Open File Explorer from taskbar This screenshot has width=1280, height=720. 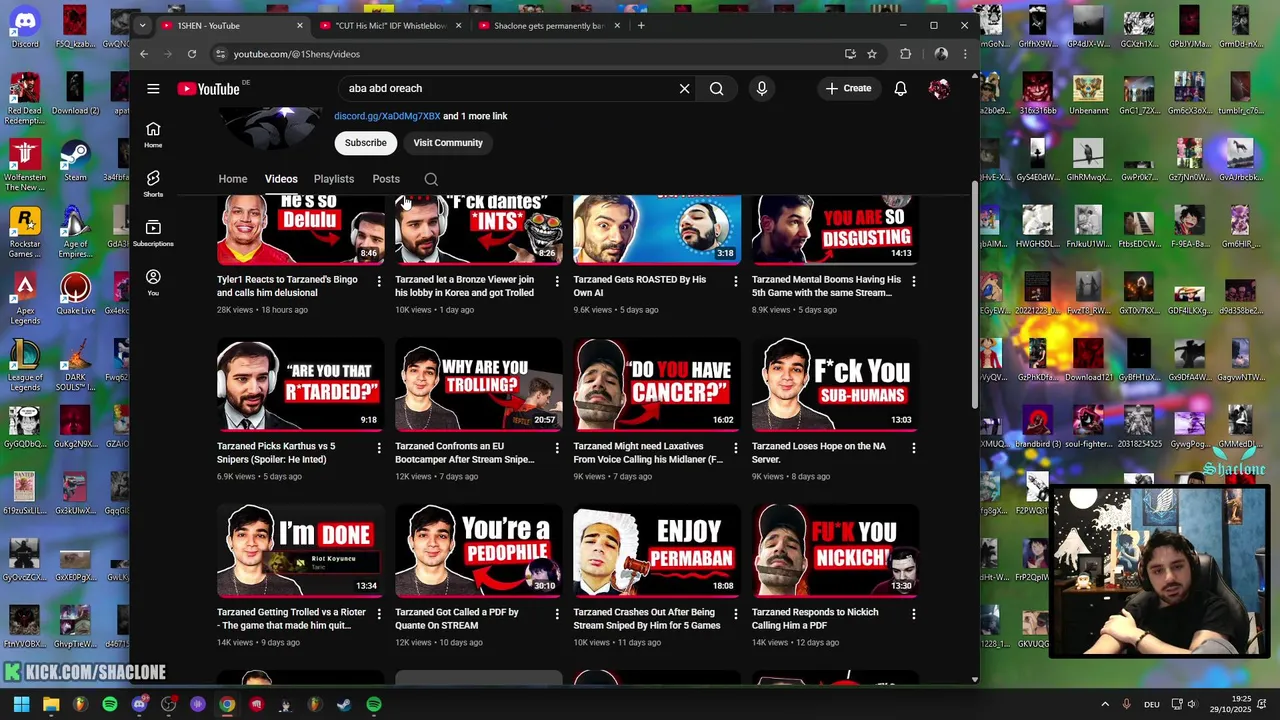coord(51,704)
